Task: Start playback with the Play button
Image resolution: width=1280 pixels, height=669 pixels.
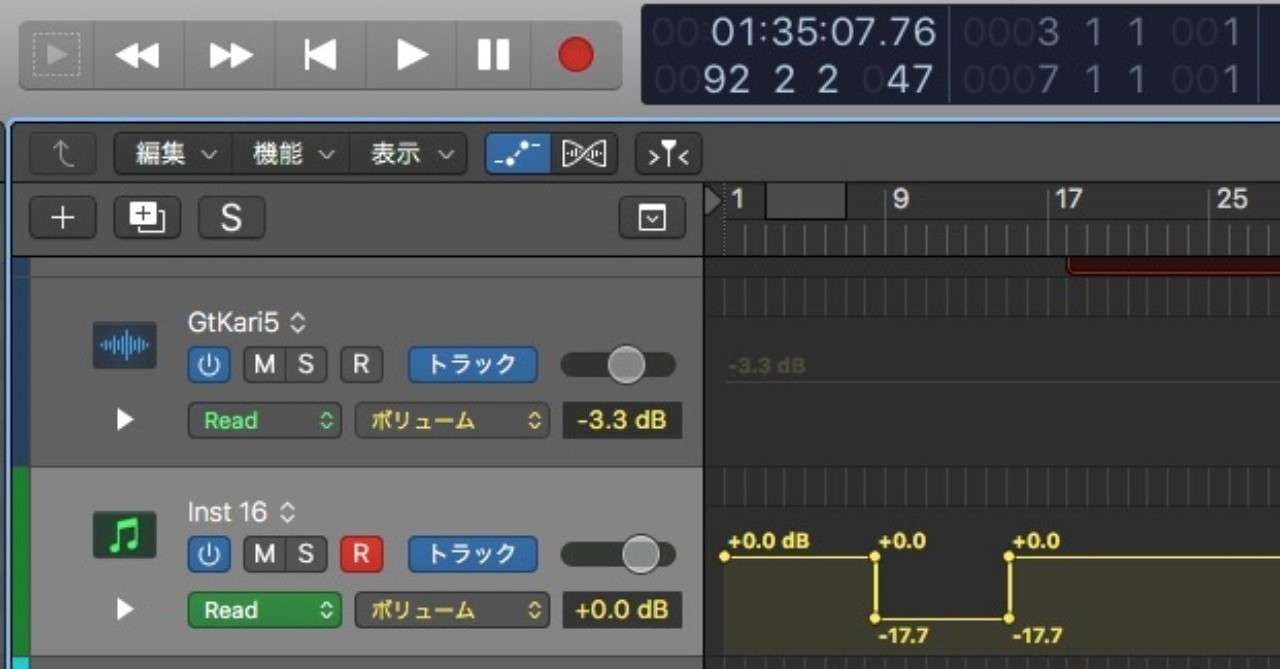Action: pos(411,55)
